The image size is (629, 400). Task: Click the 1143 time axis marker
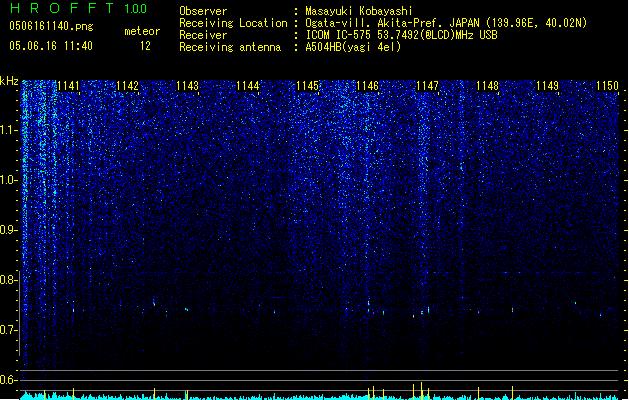click(x=187, y=86)
